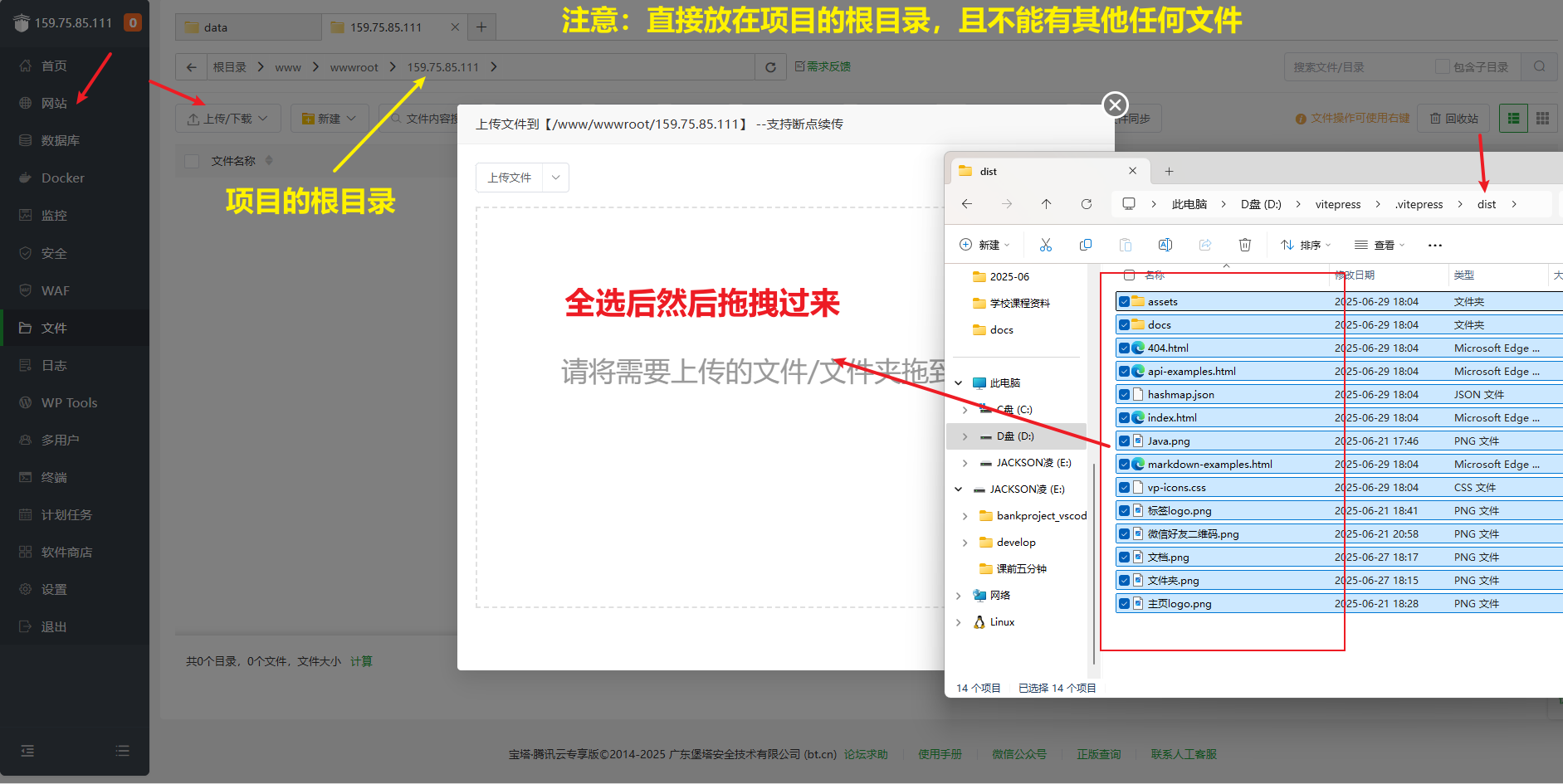Click the refresh icon in Explorer navigation bar
The height and width of the screenshot is (784, 1563).
1086,204
